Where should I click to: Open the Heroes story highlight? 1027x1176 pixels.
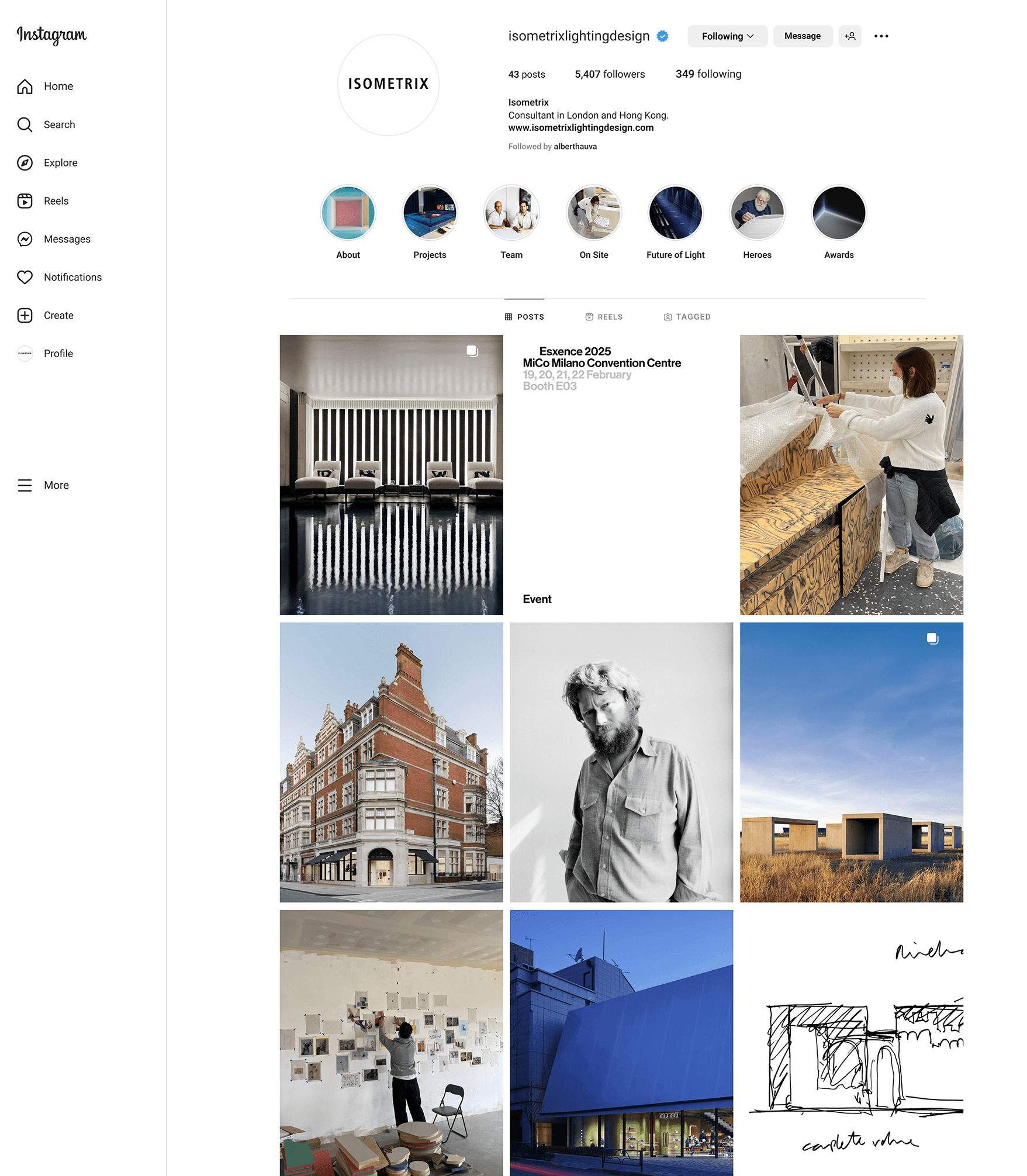(758, 213)
